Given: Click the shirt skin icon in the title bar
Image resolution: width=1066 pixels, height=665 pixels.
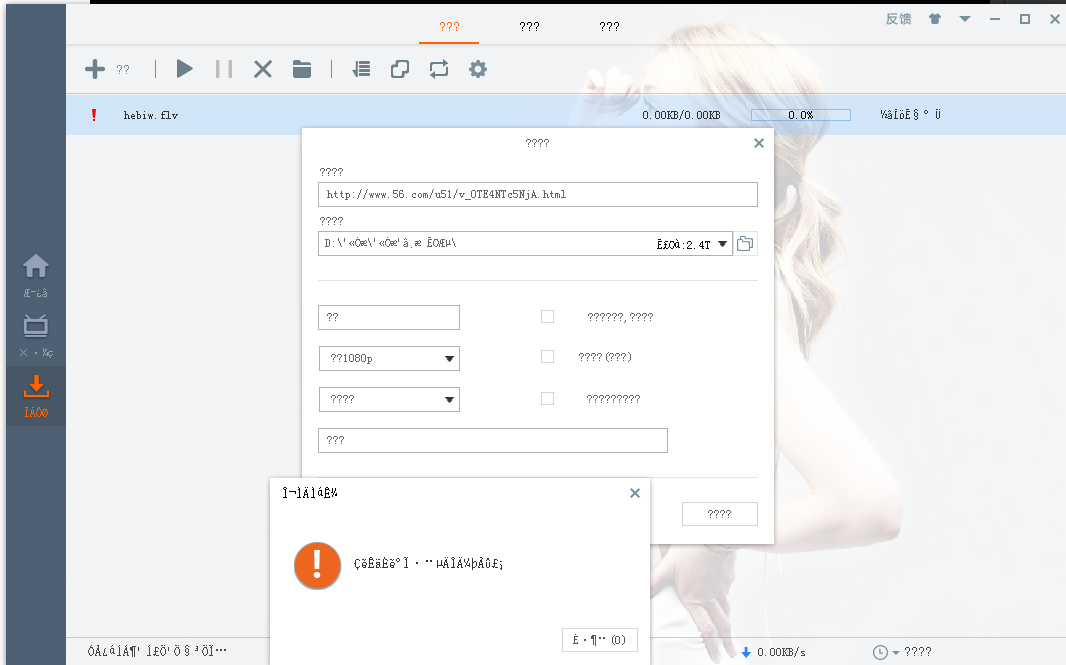Looking at the screenshot, I should click(x=935, y=19).
